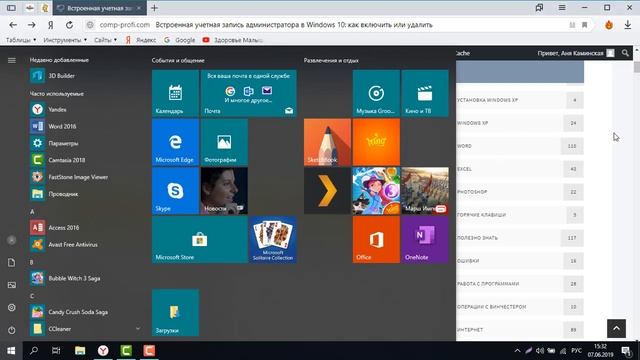This screenshot has width=640, height=360.
Task: Click the Windows Start button
Action: pyautogui.click(x=11, y=351)
